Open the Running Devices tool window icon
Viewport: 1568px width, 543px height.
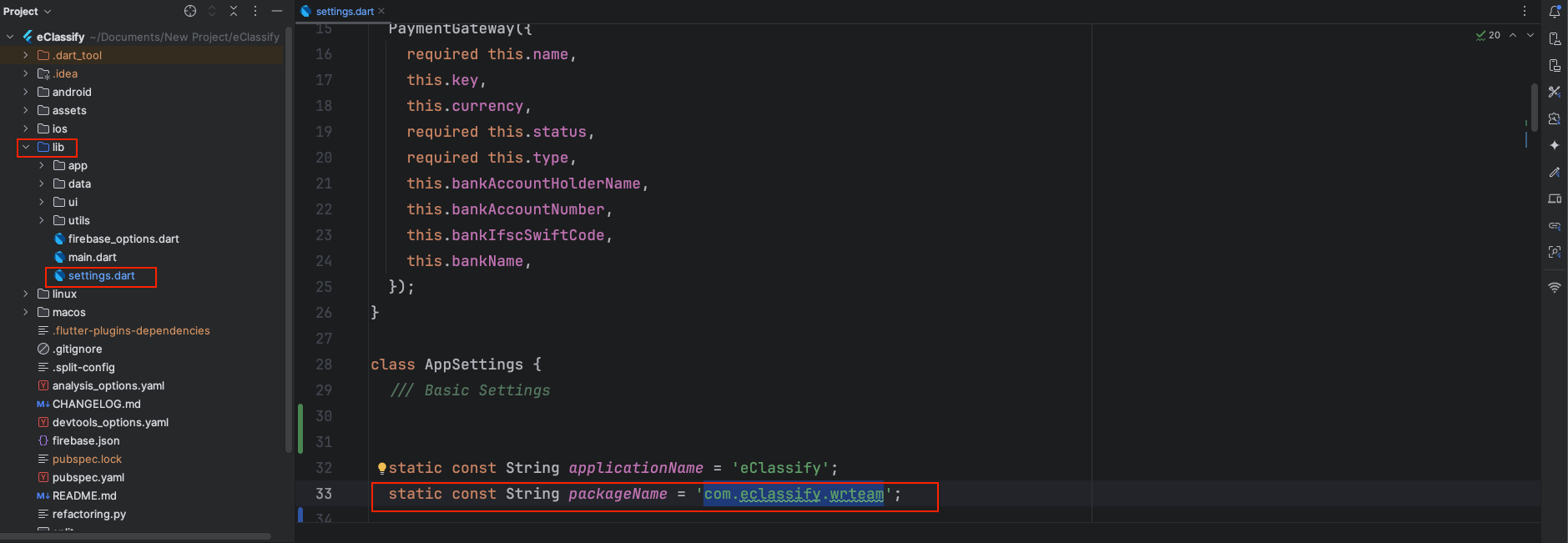pos(1555,65)
